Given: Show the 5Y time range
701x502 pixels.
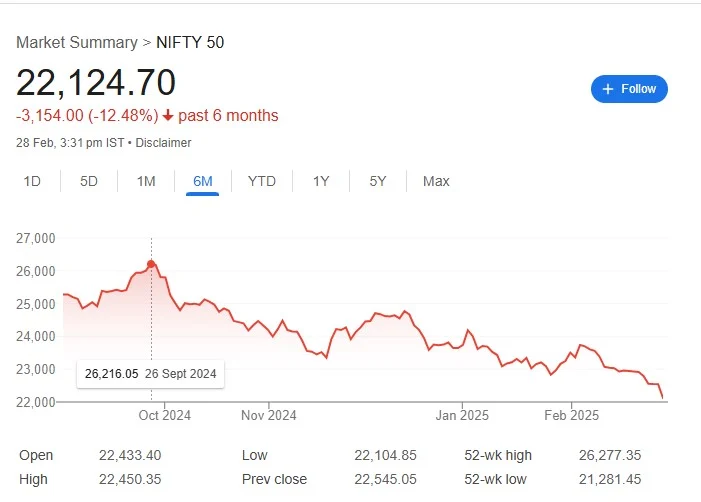Looking at the screenshot, I should click(378, 181).
